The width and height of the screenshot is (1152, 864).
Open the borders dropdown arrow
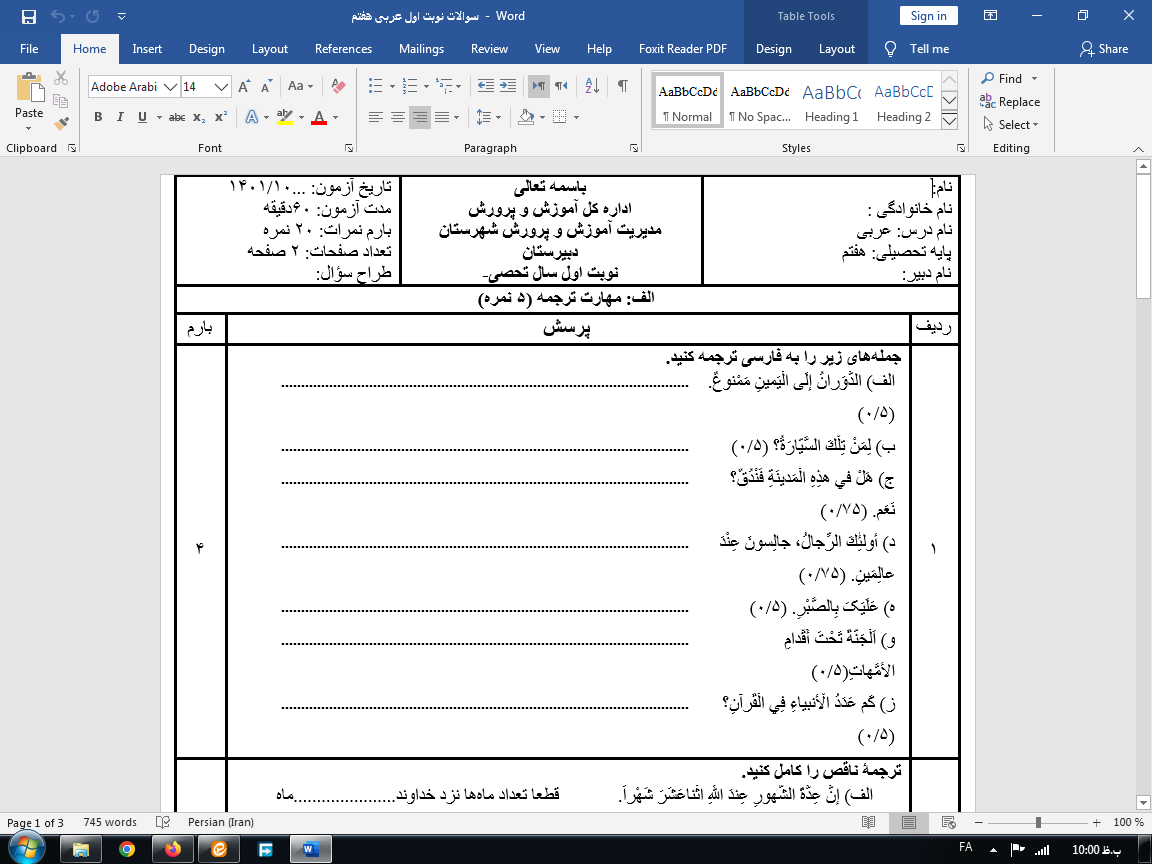pos(577,118)
